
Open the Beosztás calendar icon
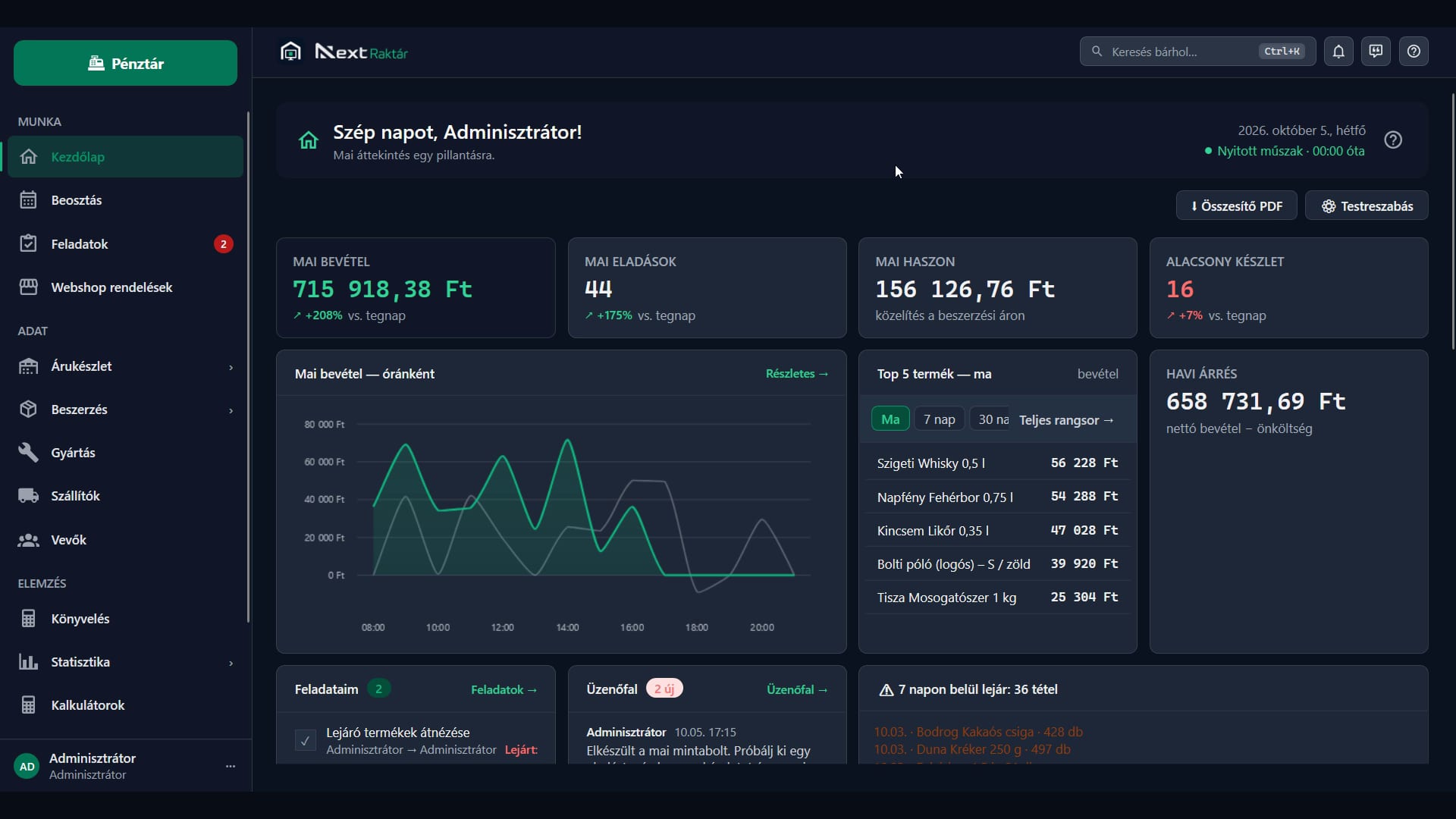(x=28, y=200)
